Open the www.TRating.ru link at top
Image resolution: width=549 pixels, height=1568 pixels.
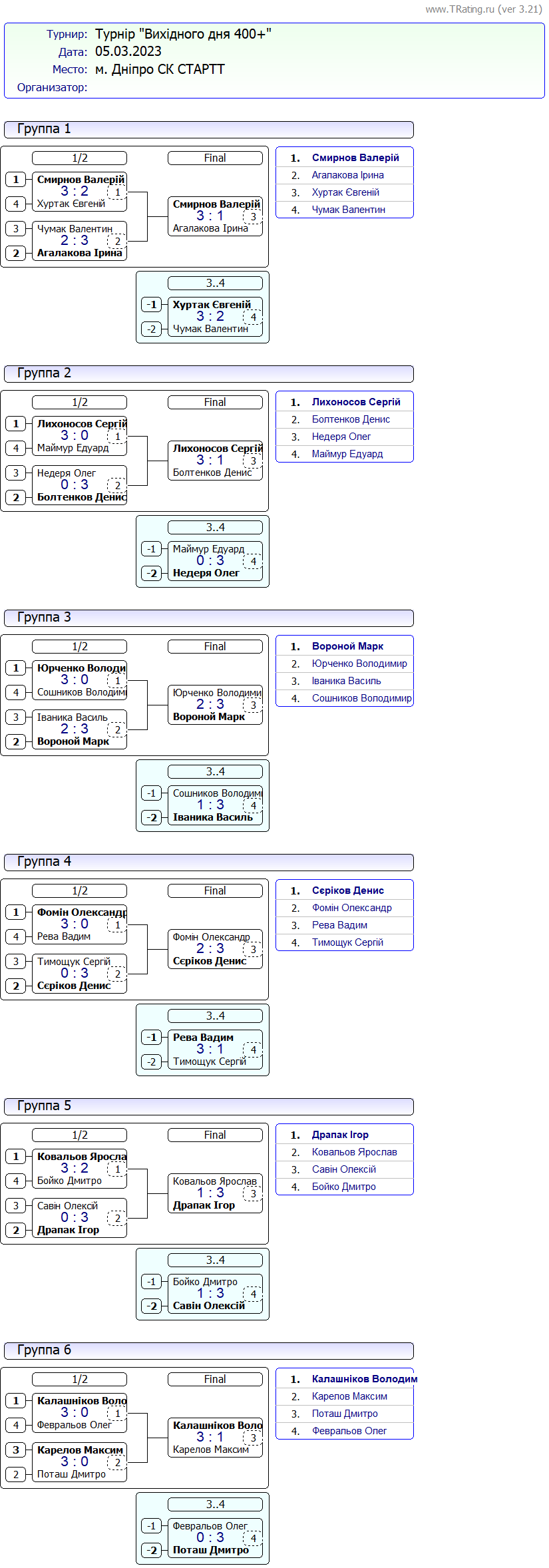tap(459, 9)
